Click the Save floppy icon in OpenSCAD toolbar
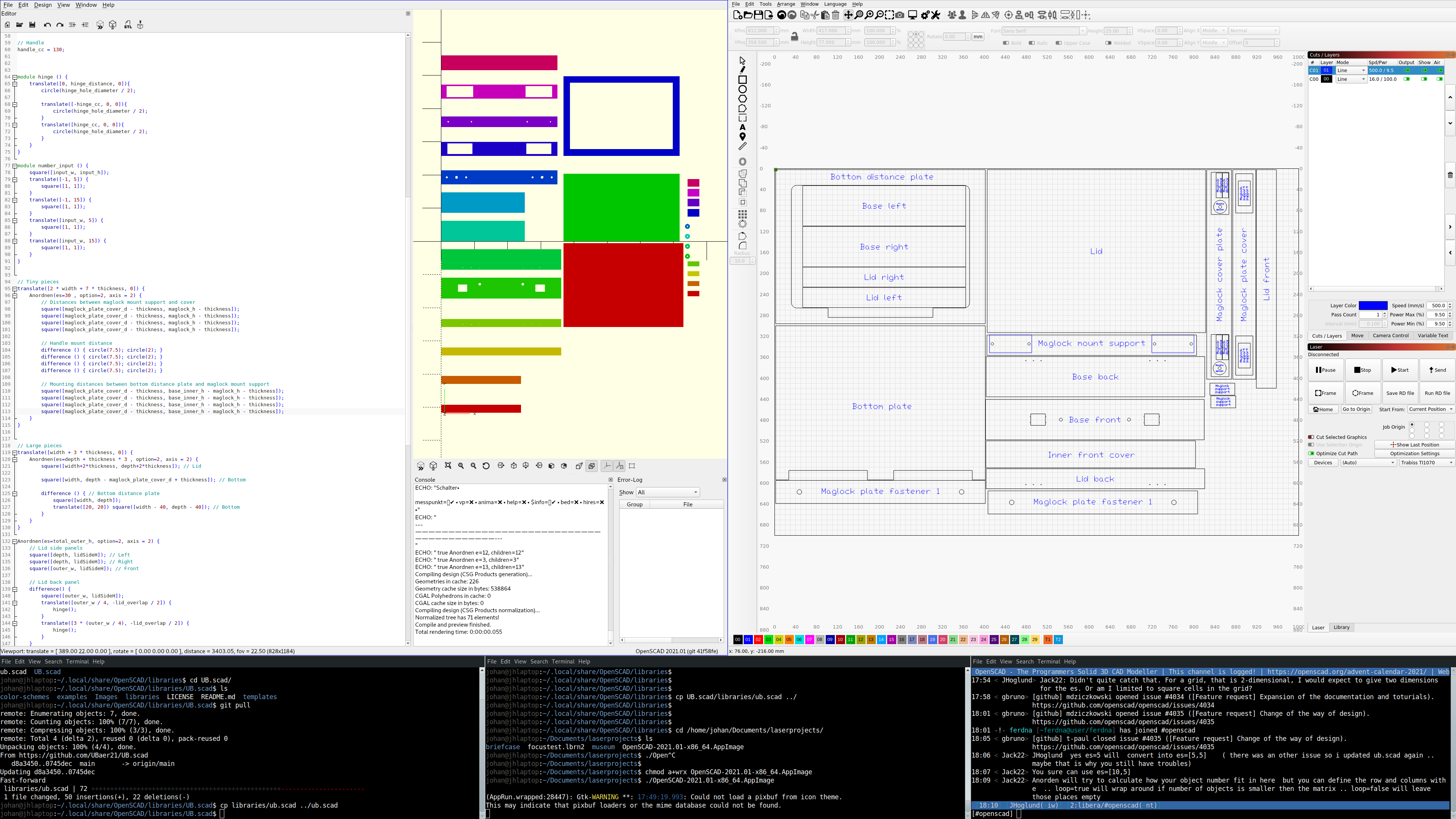 [x=32, y=25]
